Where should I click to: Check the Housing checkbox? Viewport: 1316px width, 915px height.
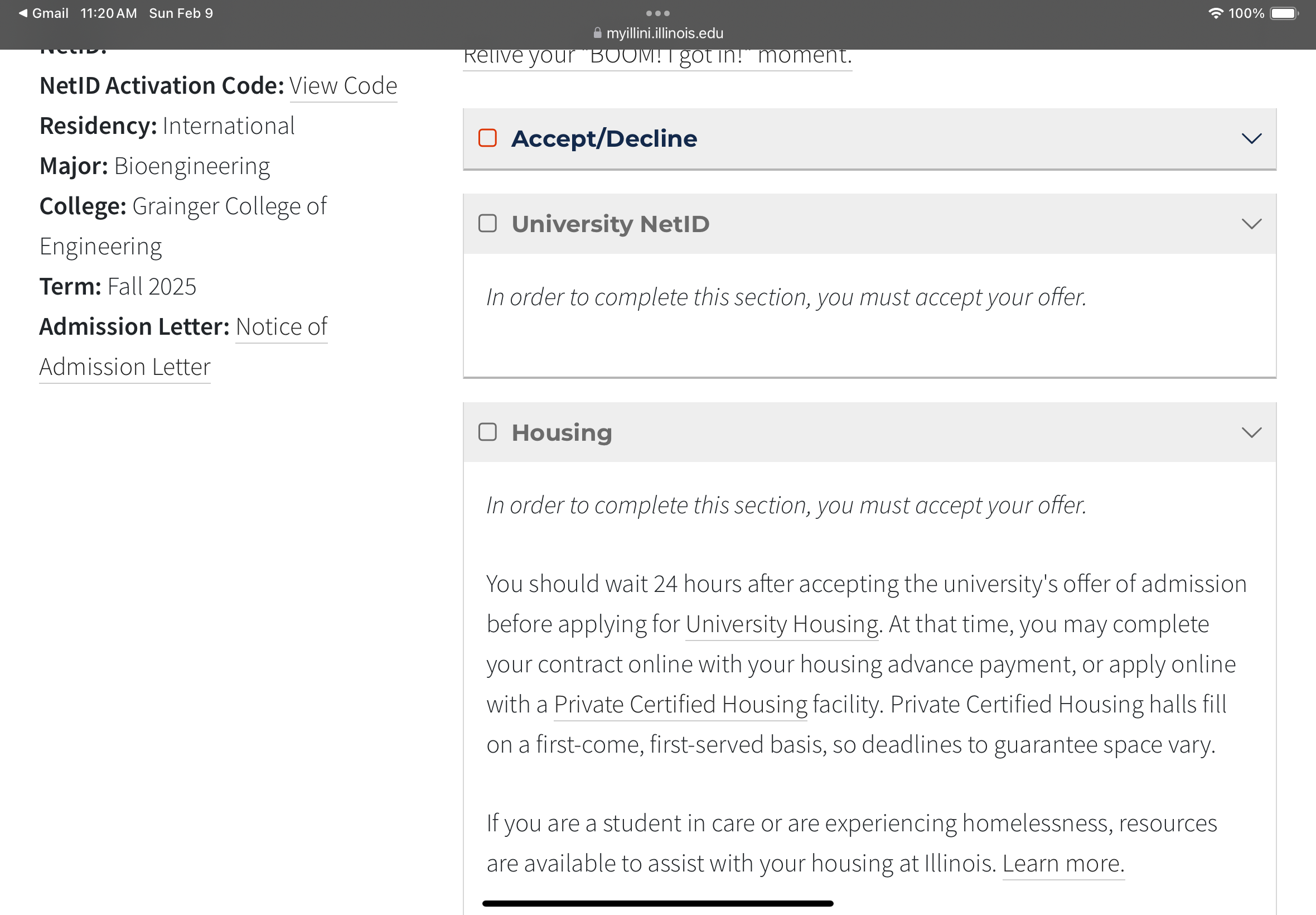coord(487,432)
